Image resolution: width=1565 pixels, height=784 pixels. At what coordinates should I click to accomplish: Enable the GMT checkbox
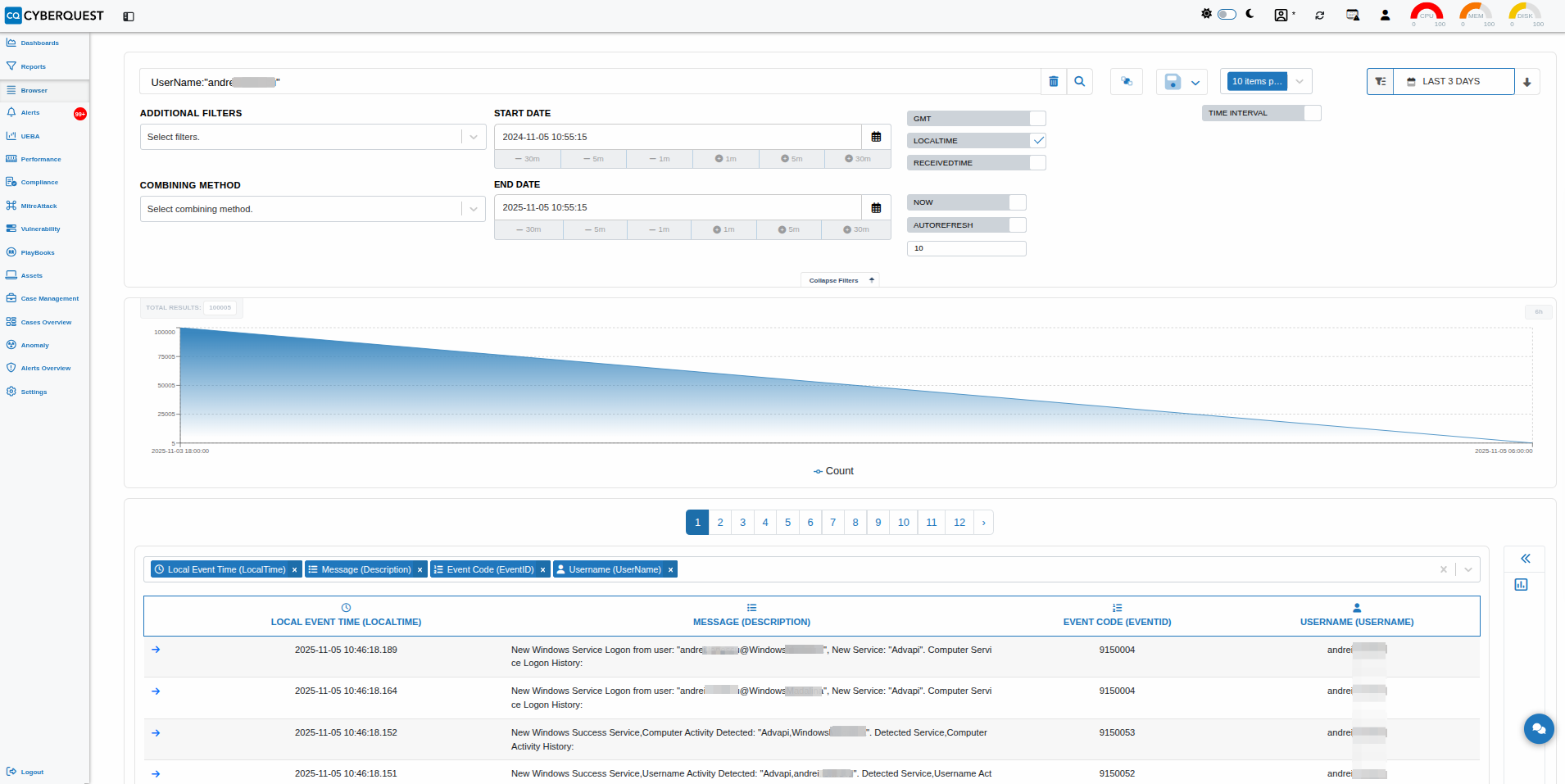coord(1037,119)
